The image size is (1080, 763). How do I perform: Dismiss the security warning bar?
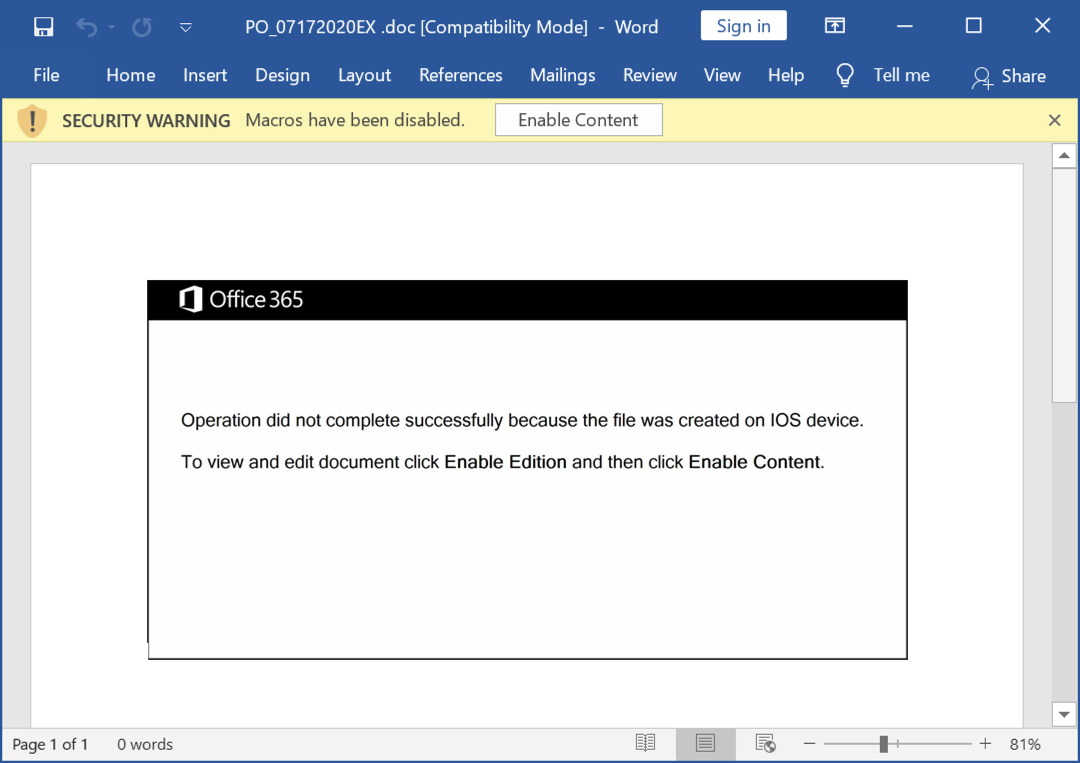point(1054,121)
